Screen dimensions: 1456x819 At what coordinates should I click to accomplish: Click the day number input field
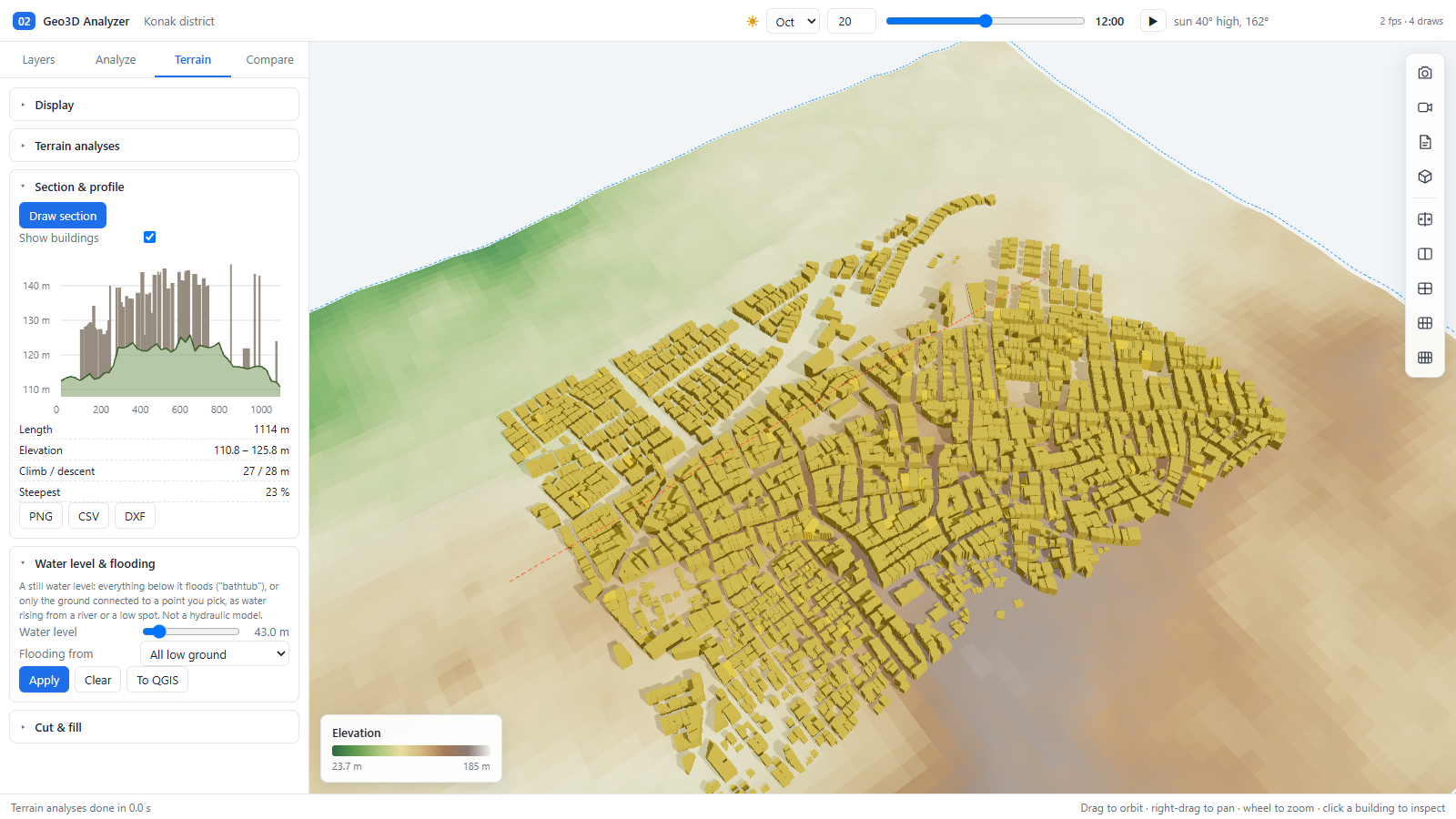[x=851, y=21]
